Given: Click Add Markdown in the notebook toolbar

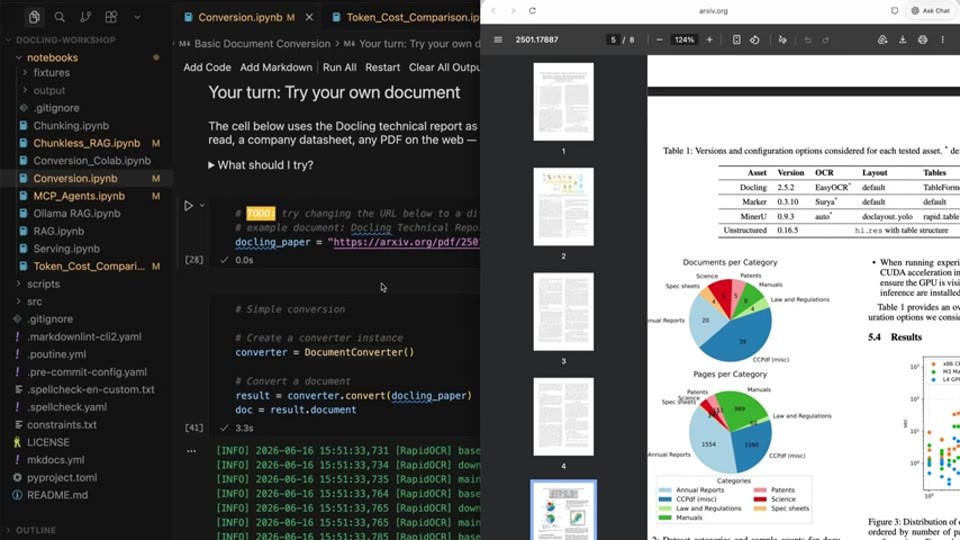Looking at the screenshot, I should coord(276,67).
